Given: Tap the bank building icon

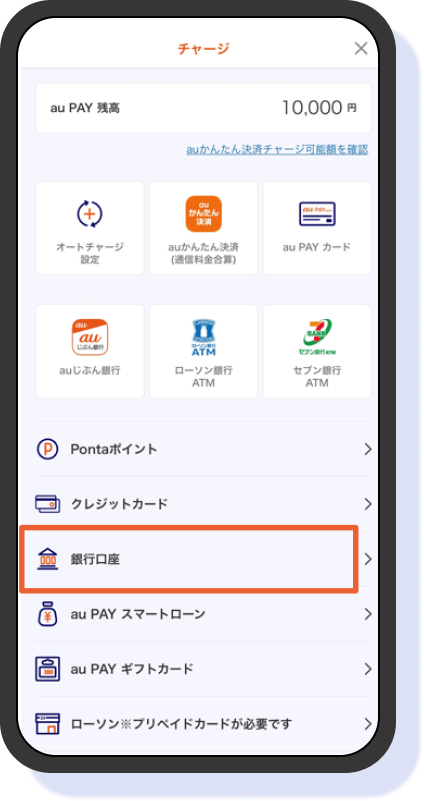Looking at the screenshot, I should [48, 559].
